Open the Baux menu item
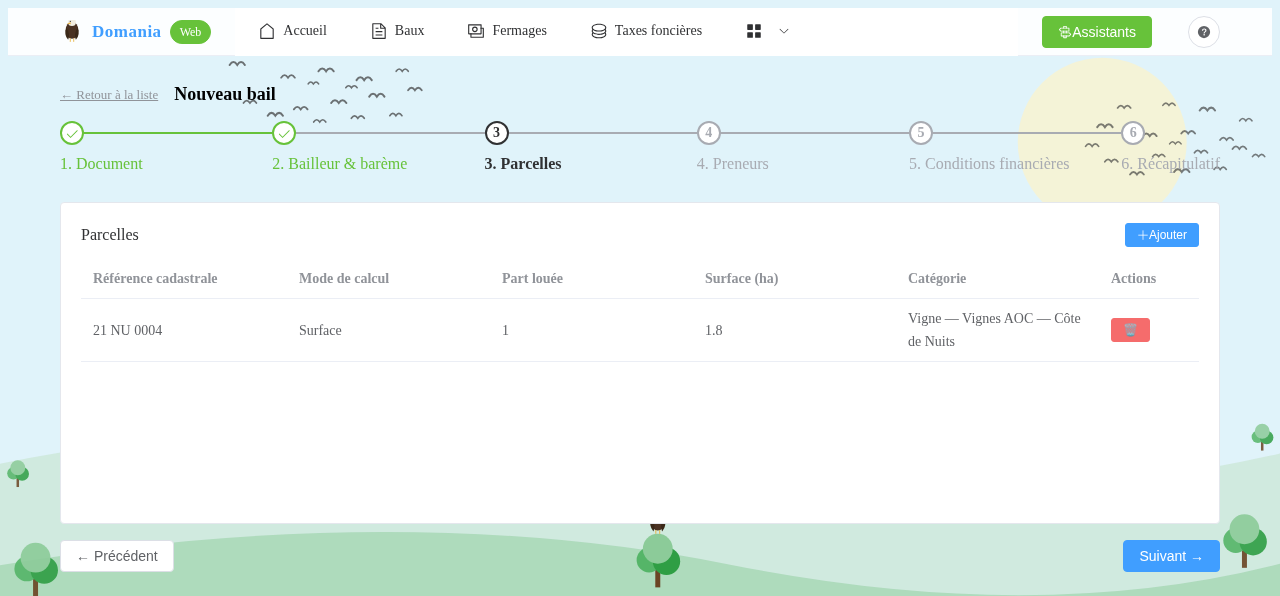 398,31
